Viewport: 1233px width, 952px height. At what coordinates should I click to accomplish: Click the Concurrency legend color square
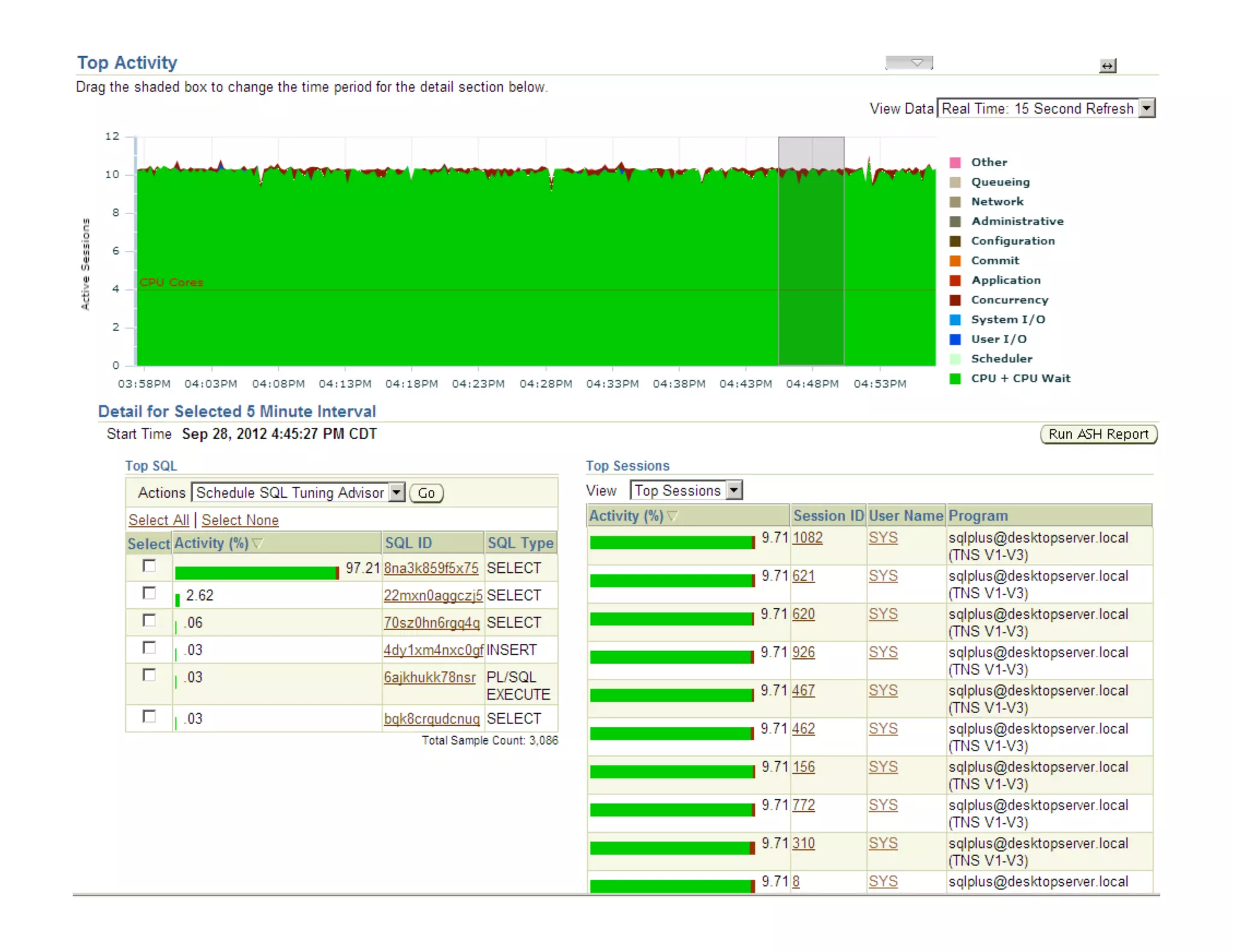pos(955,300)
